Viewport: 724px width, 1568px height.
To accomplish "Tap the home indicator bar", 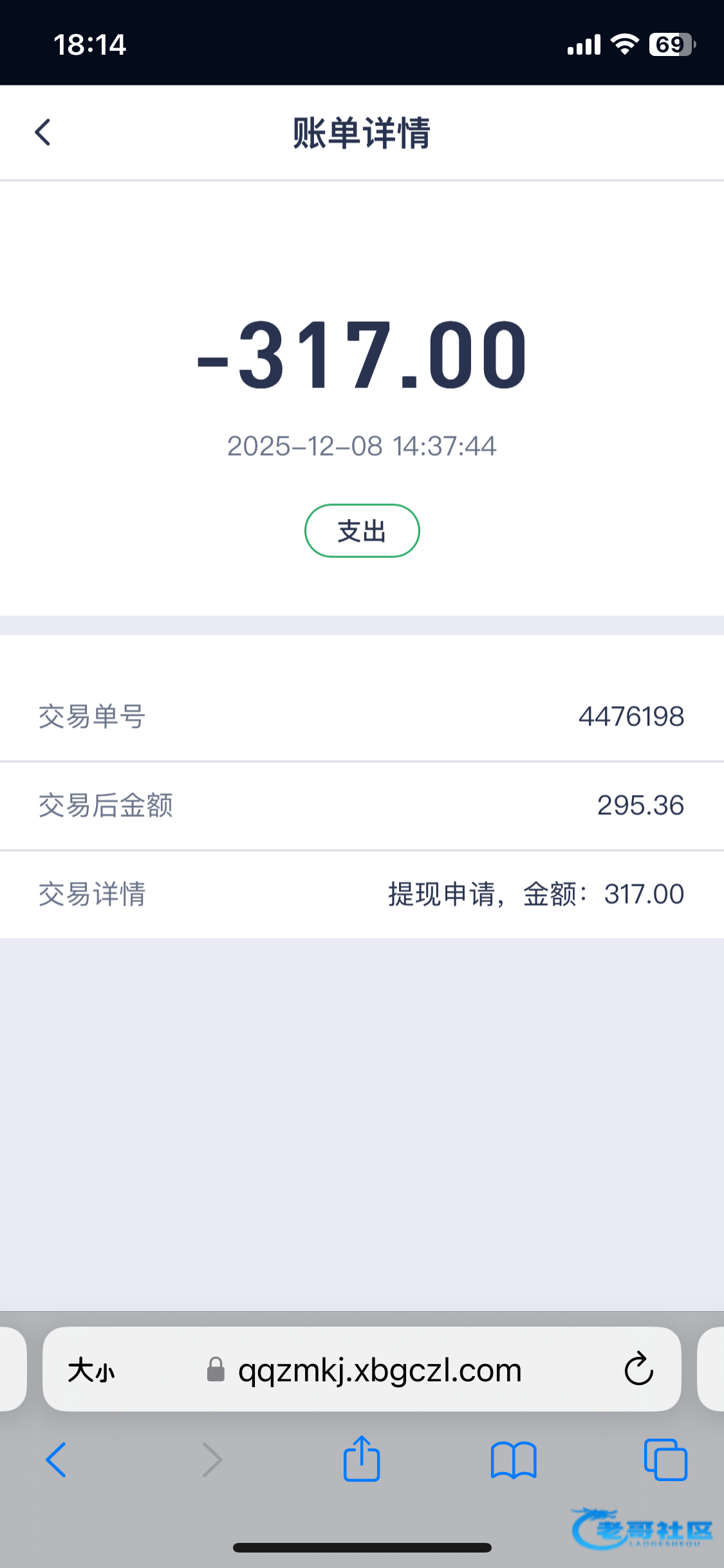I will coord(362,1548).
